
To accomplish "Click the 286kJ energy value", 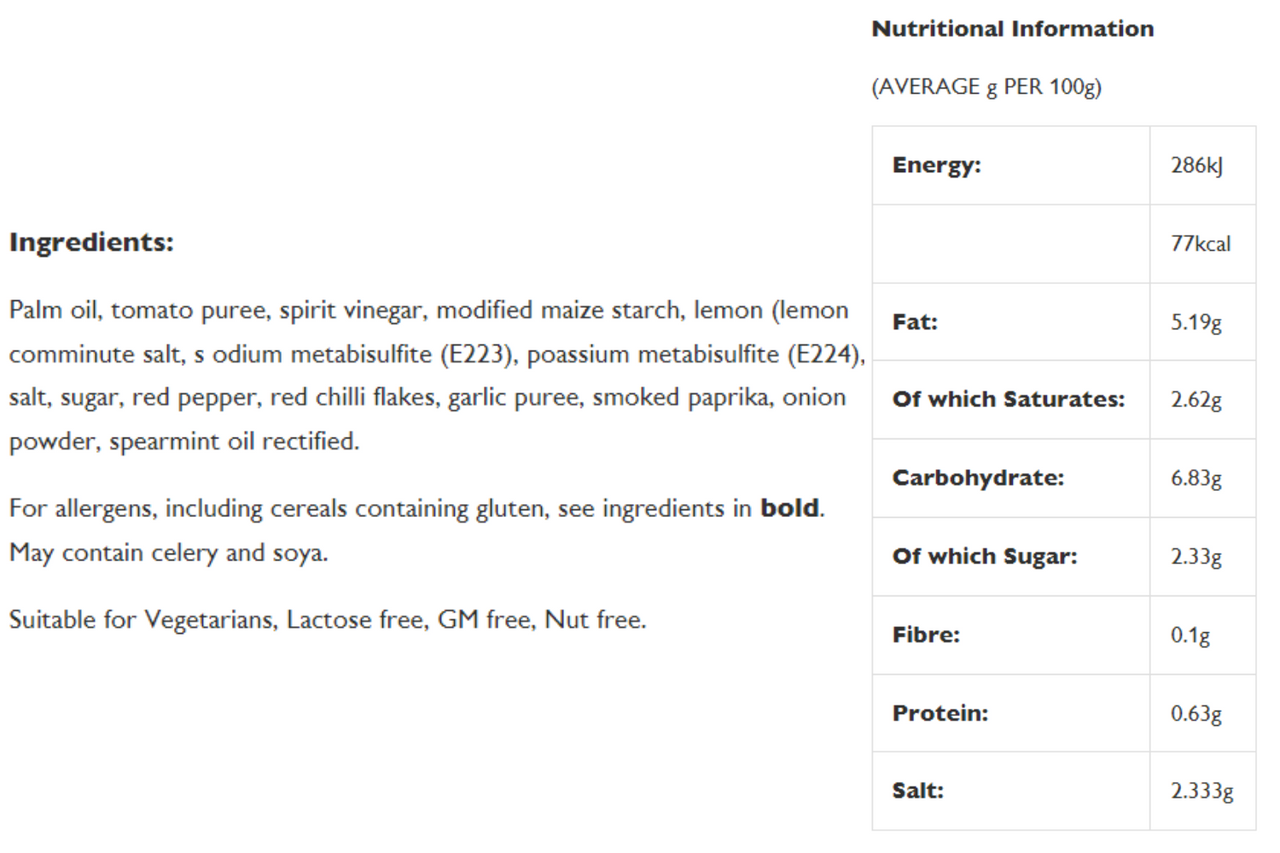I will click(x=1197, y=166).
